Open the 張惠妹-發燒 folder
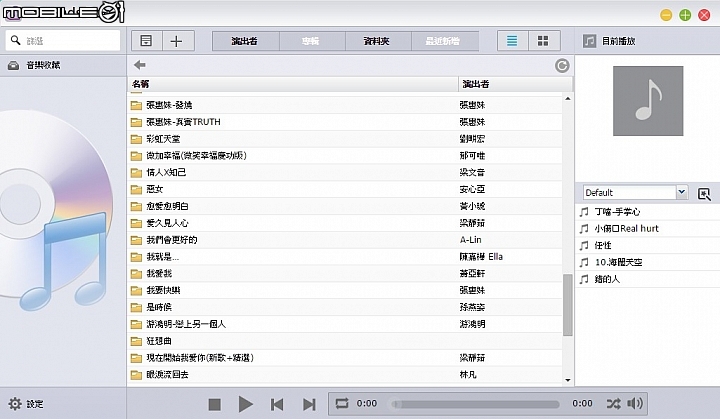The width and height of the screenshot is (720, 419). point(345,105)
